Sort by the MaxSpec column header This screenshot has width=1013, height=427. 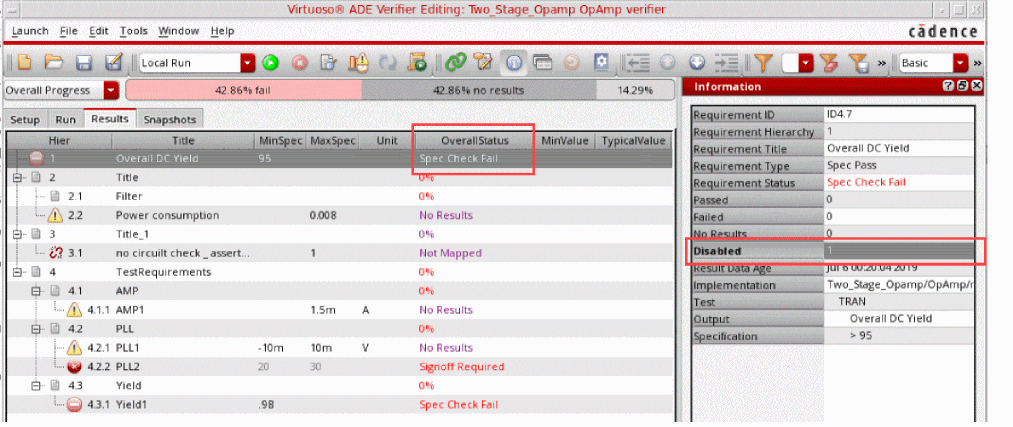332,140
